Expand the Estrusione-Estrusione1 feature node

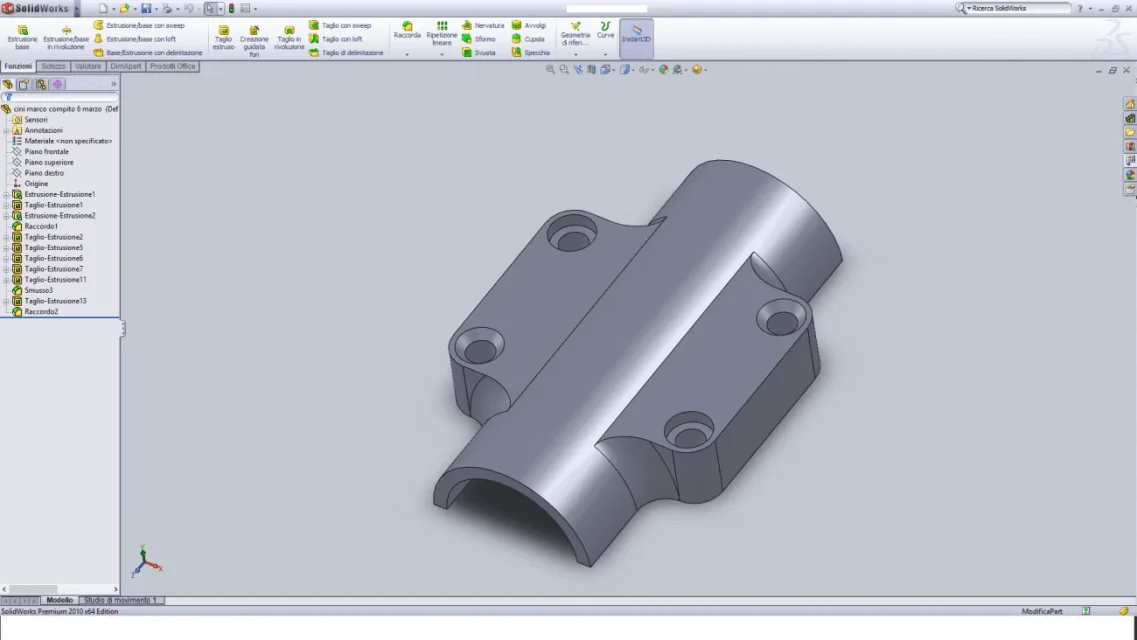coord(6,194)
